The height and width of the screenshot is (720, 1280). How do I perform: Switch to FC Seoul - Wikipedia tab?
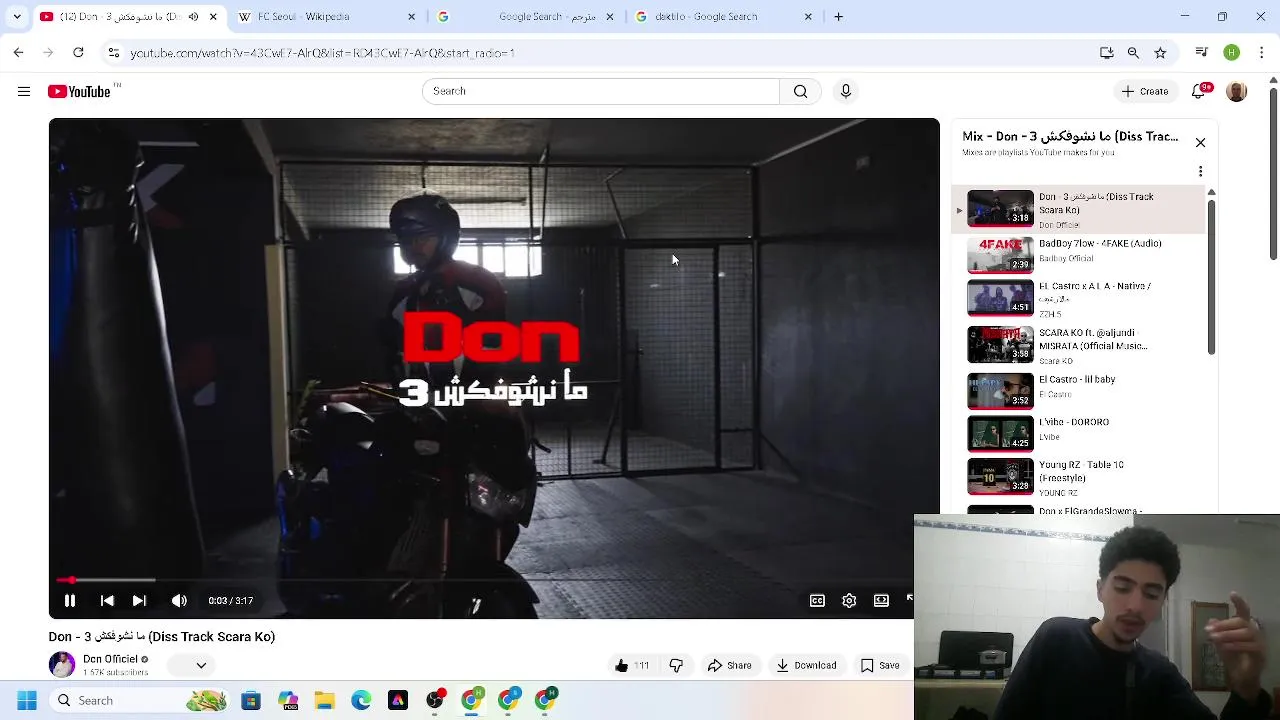(327, 16)
